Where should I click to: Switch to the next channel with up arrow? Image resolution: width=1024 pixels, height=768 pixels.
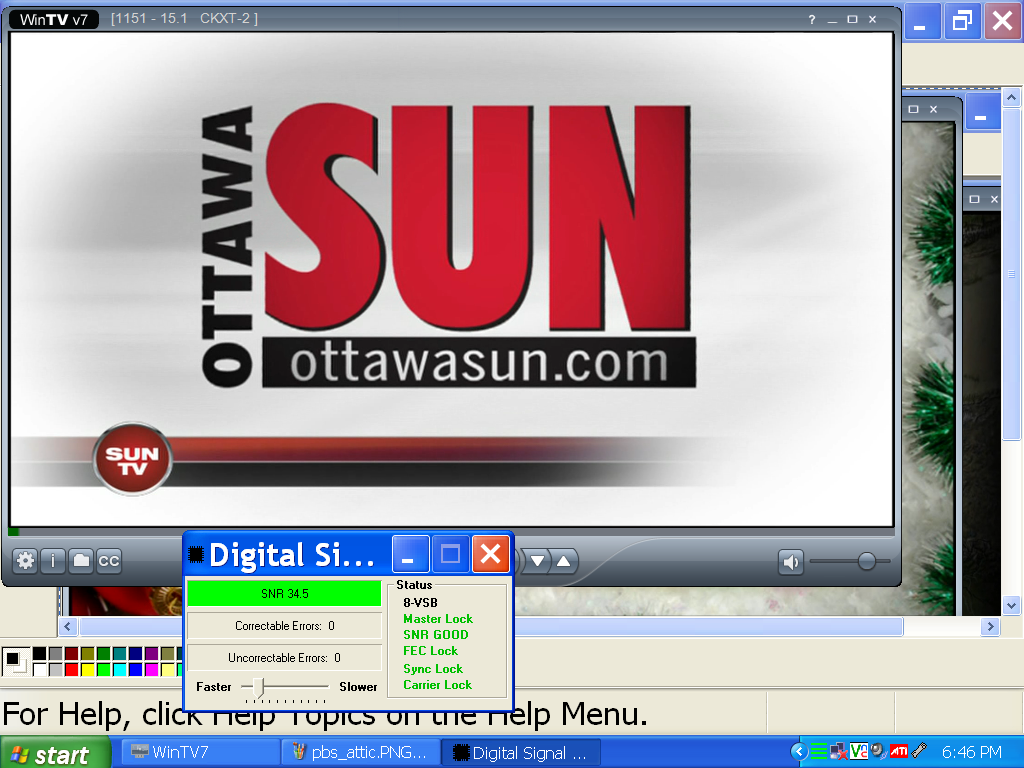(x=564, y=561)
